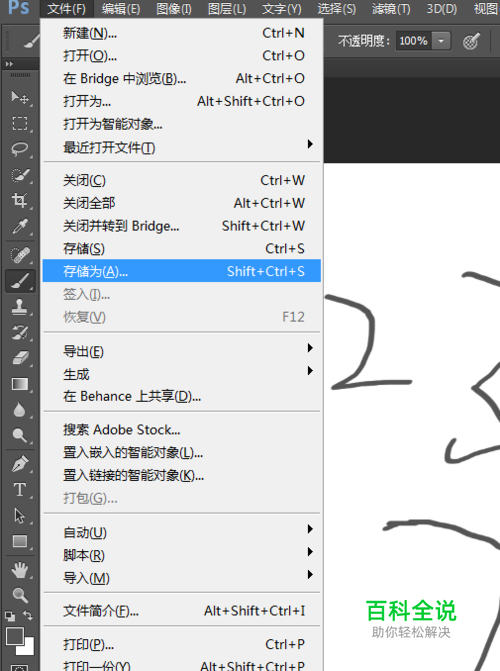
Task: Click the Photoshop Ps logo
Action: coord(19,7)
